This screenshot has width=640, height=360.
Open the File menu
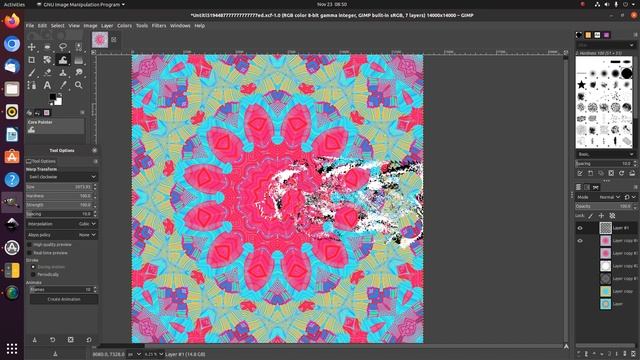click(x=30, y=26)
